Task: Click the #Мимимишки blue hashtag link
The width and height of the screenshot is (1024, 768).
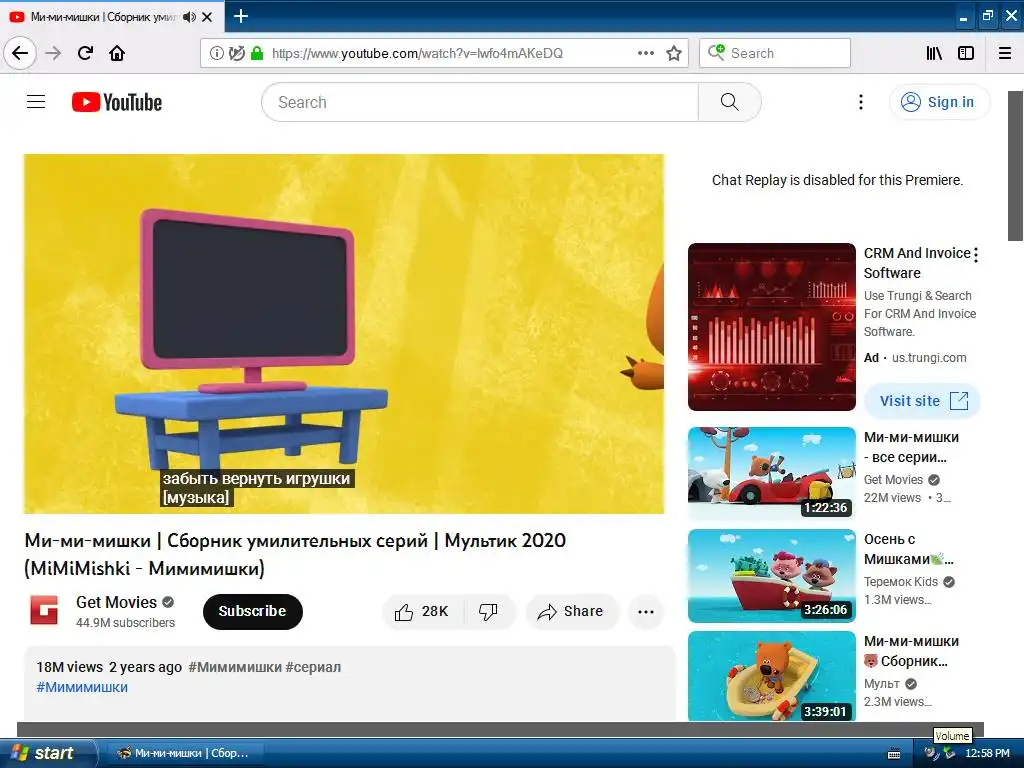Action: coord(82,687)
